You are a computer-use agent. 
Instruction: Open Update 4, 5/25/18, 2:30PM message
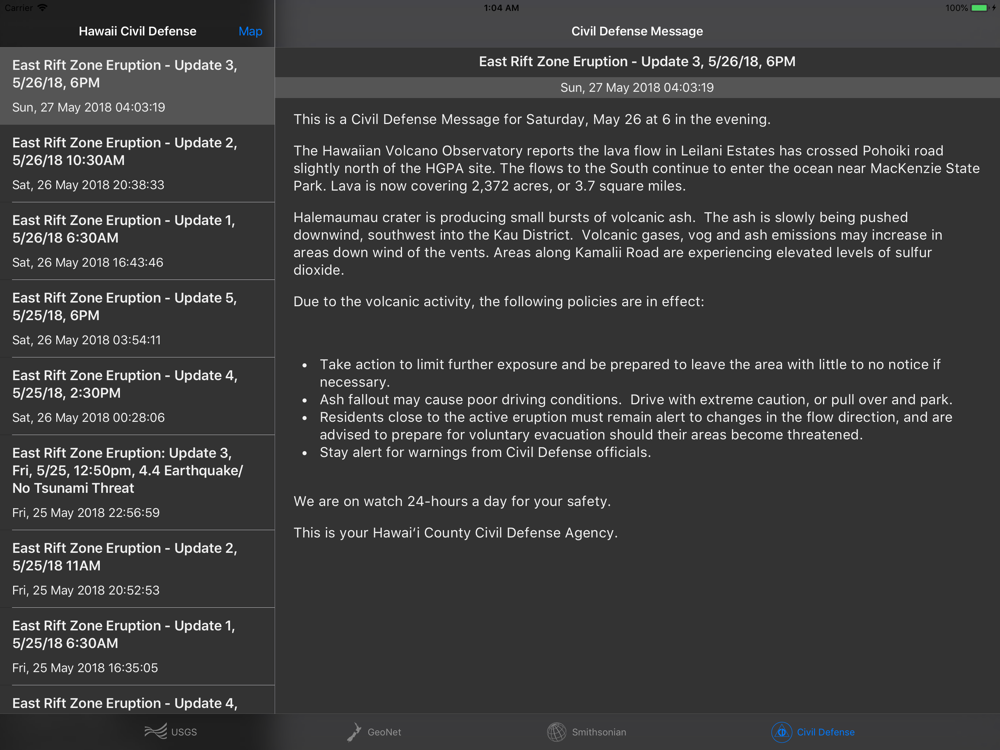pos(137,397)
